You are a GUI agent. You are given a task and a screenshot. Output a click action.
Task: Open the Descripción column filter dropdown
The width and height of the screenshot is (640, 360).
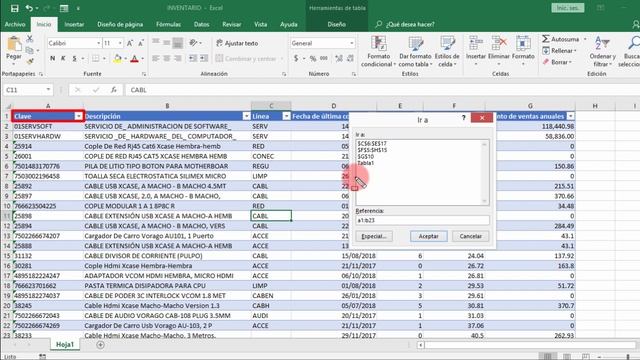(x=246, y=116)
